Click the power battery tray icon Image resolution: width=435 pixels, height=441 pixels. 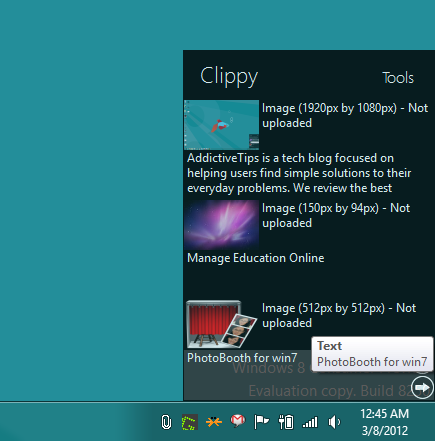coord(286,422)
